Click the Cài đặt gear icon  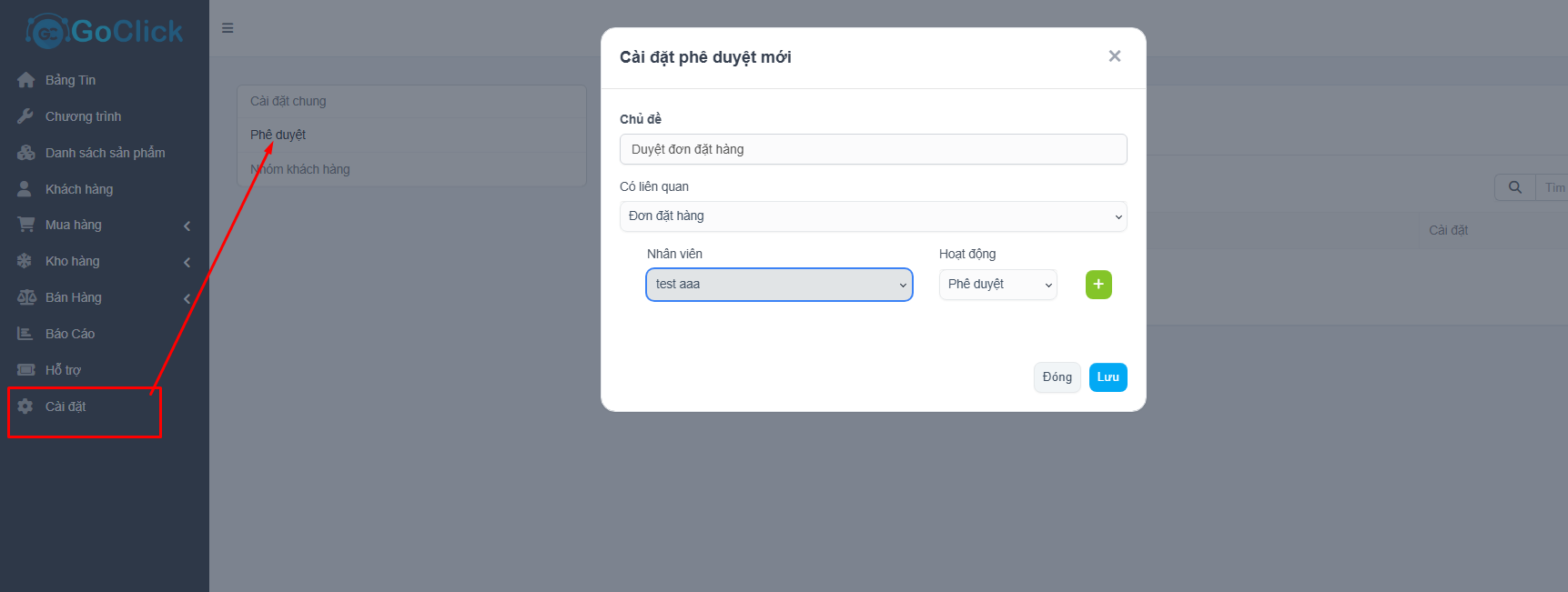(25, 406)
